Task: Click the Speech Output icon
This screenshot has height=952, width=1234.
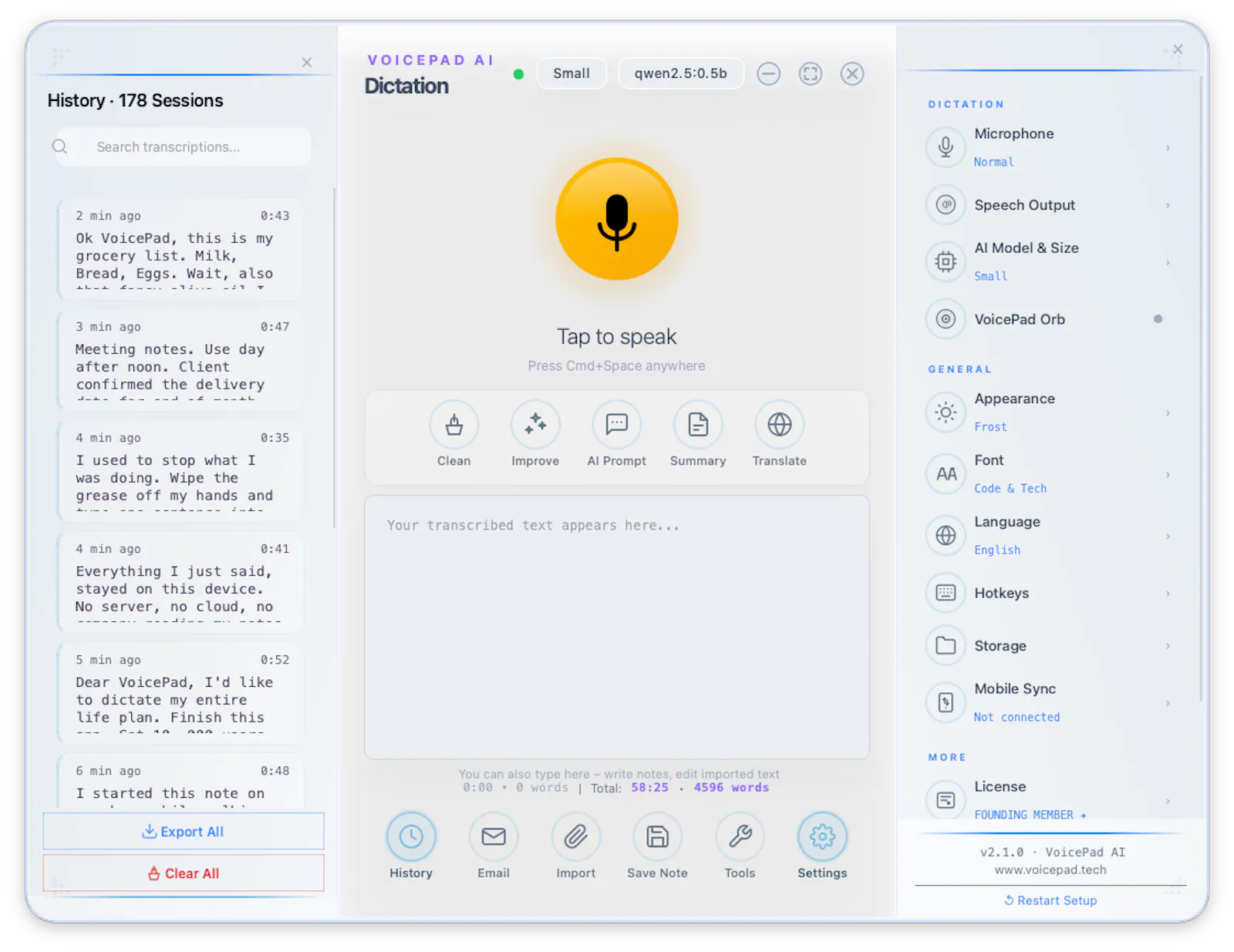Action: pyautogui.click(x=946, y=205)
